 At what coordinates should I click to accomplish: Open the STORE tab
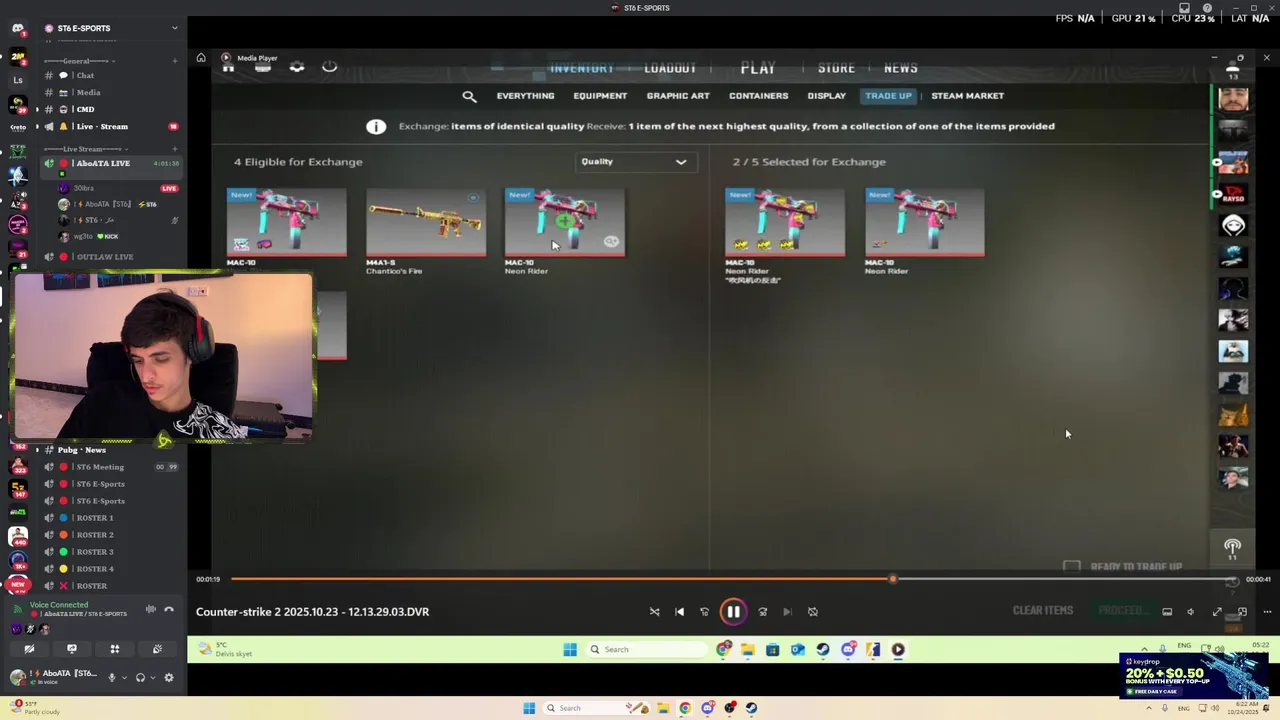click(x=836, y=68)
